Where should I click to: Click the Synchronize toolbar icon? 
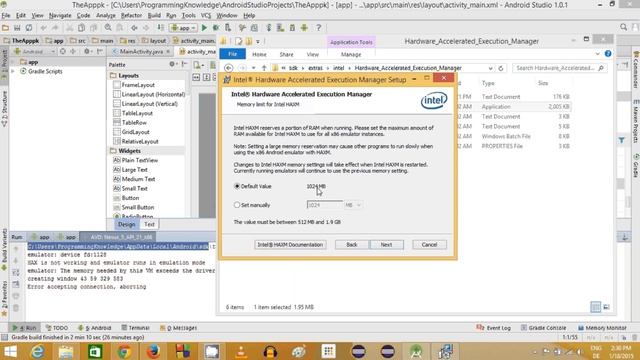point(29,28)
